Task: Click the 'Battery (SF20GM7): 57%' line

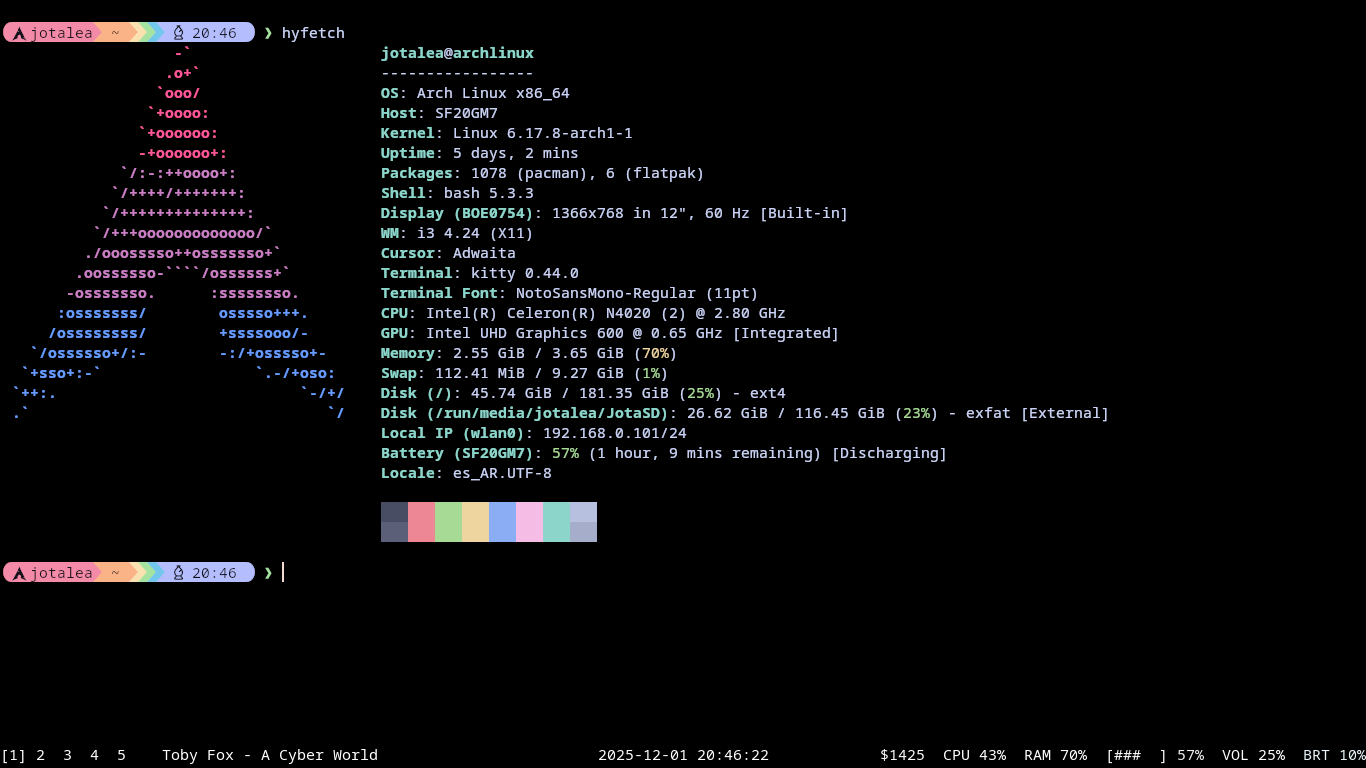Action: 664,453
